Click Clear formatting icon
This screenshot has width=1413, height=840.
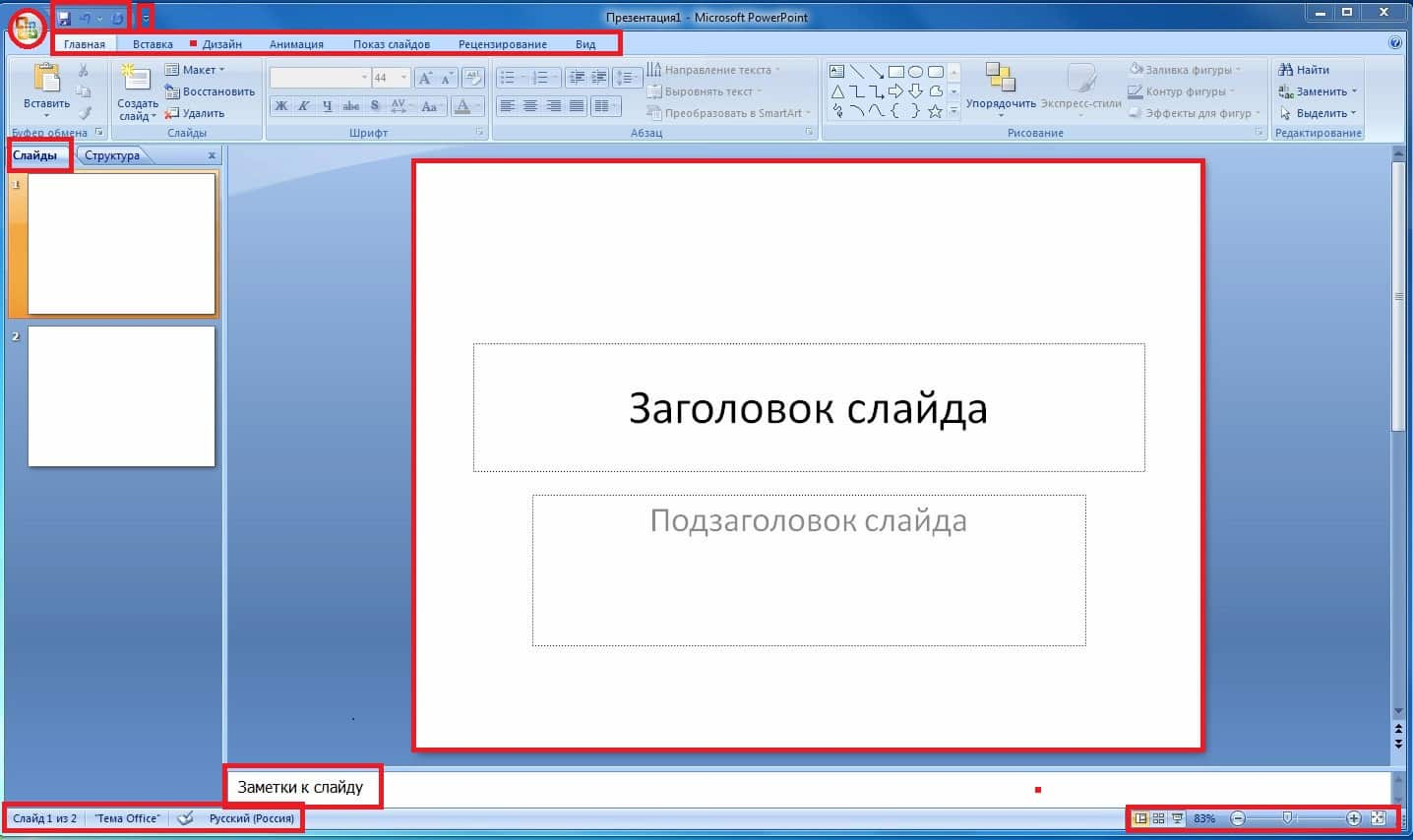473,78
